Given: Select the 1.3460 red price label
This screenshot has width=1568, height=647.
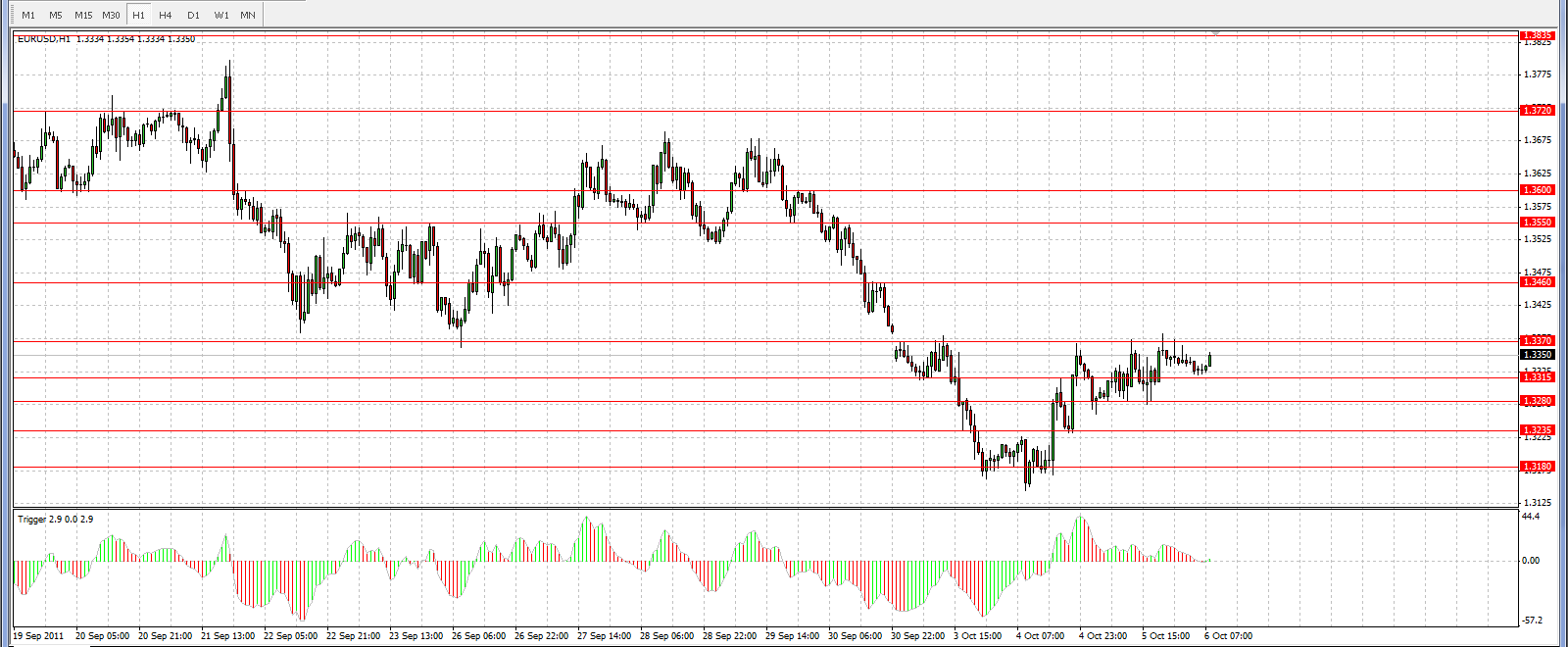Looking at the screenshot, I should pyautogui.click(x=1537, y=282).
